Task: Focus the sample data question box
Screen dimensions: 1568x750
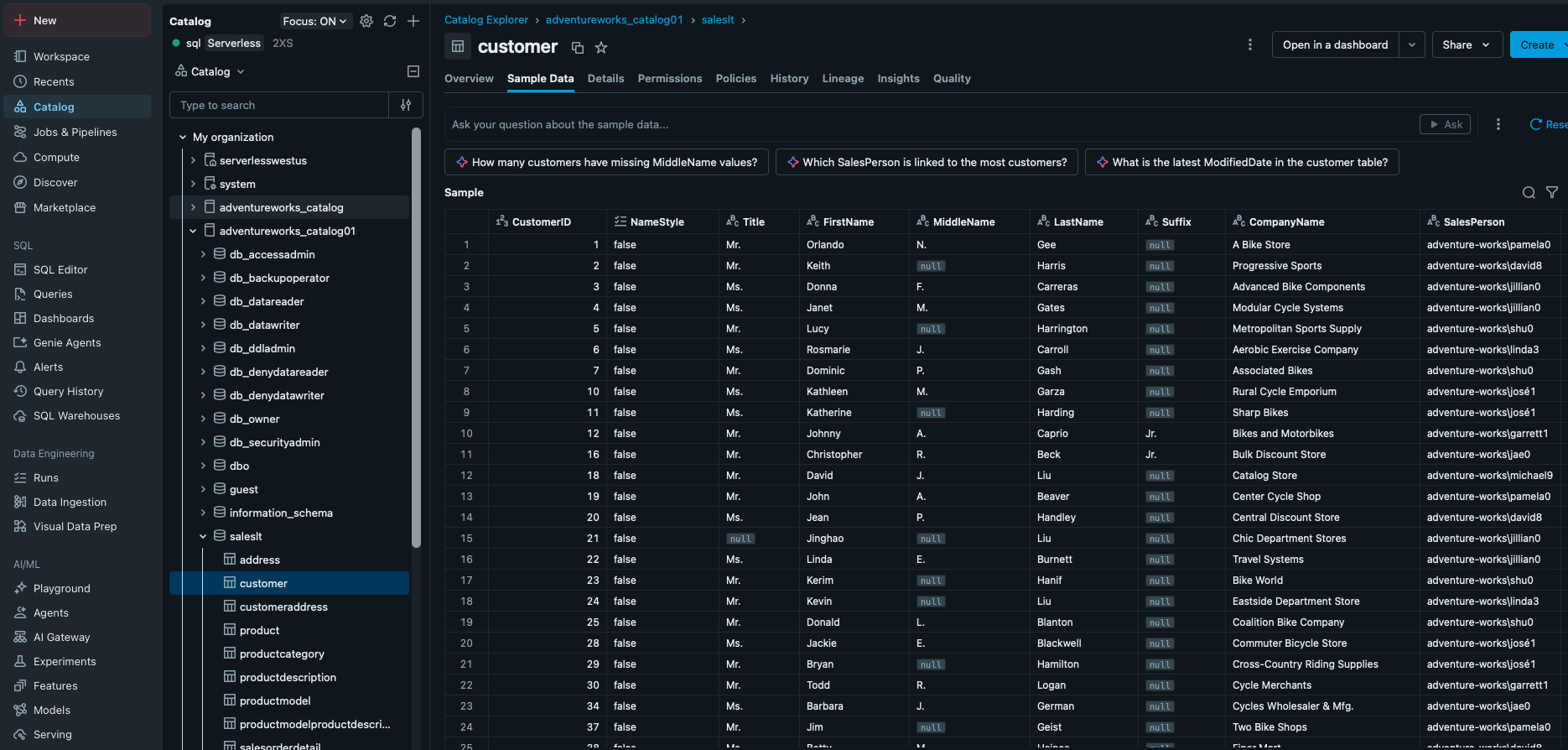Action: (x=931, y=124)
